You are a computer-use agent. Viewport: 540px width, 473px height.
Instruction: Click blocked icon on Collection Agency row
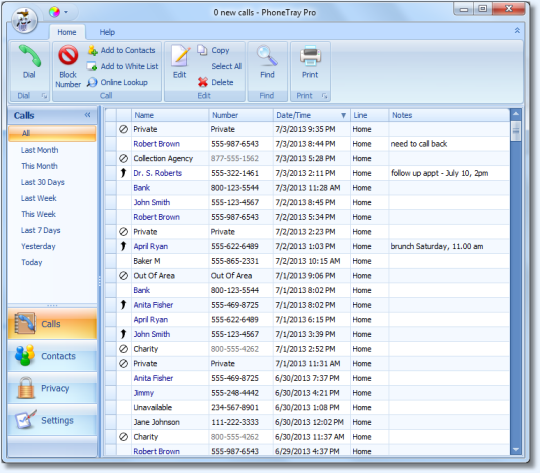tap(123, 158)
